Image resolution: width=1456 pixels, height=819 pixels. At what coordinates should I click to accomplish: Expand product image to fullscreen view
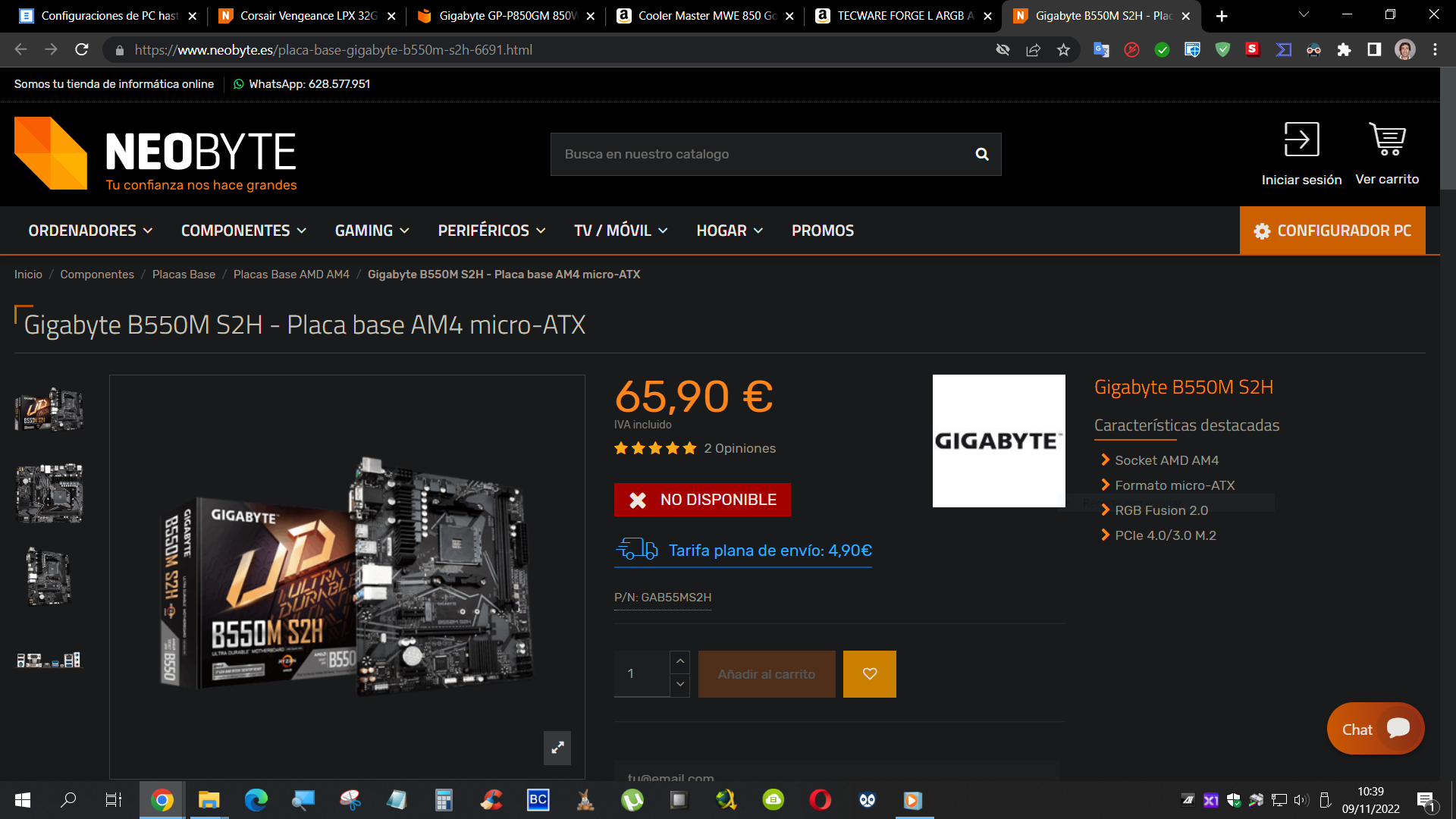[557, 748]
